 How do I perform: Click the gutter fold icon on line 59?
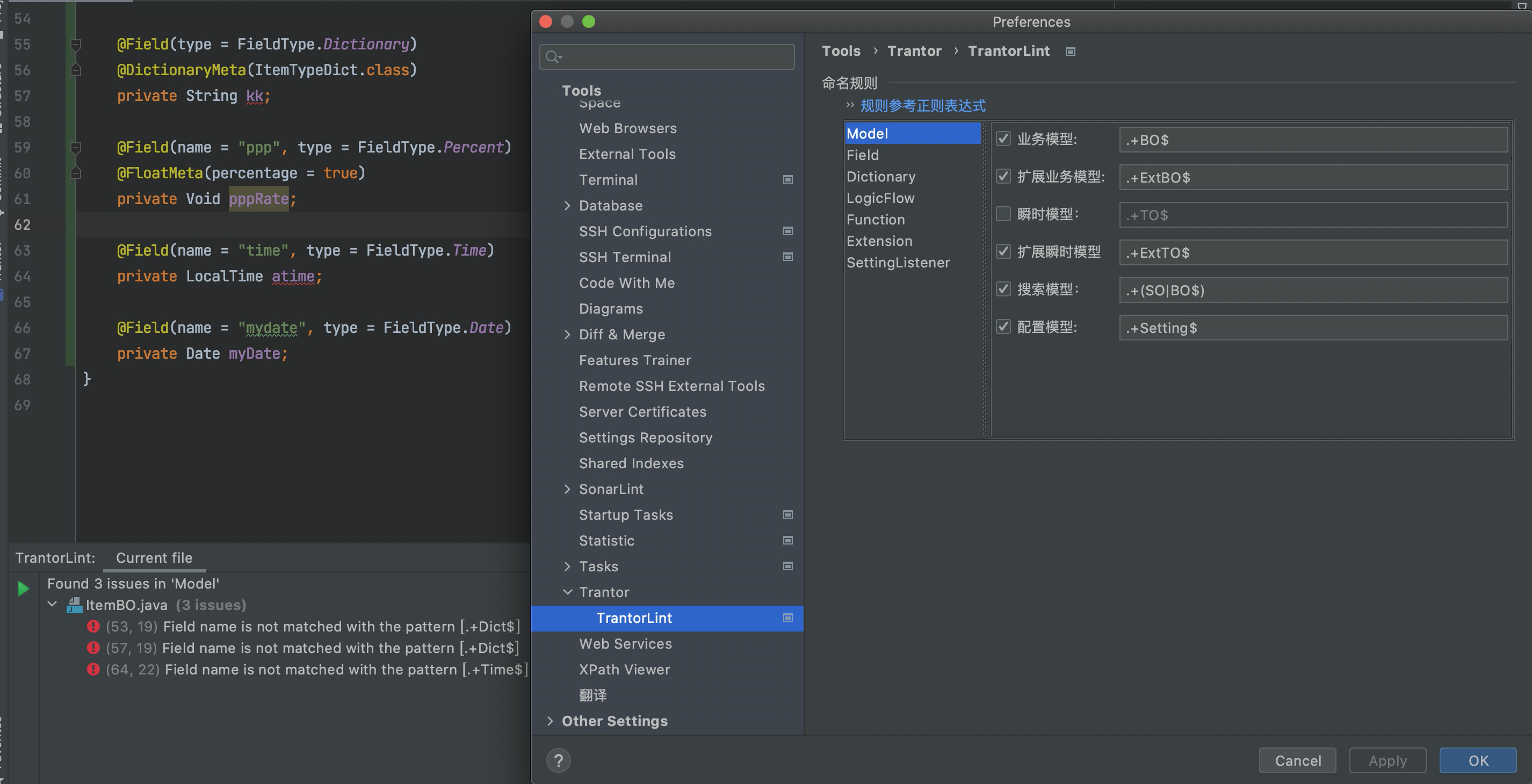point(76,148)
